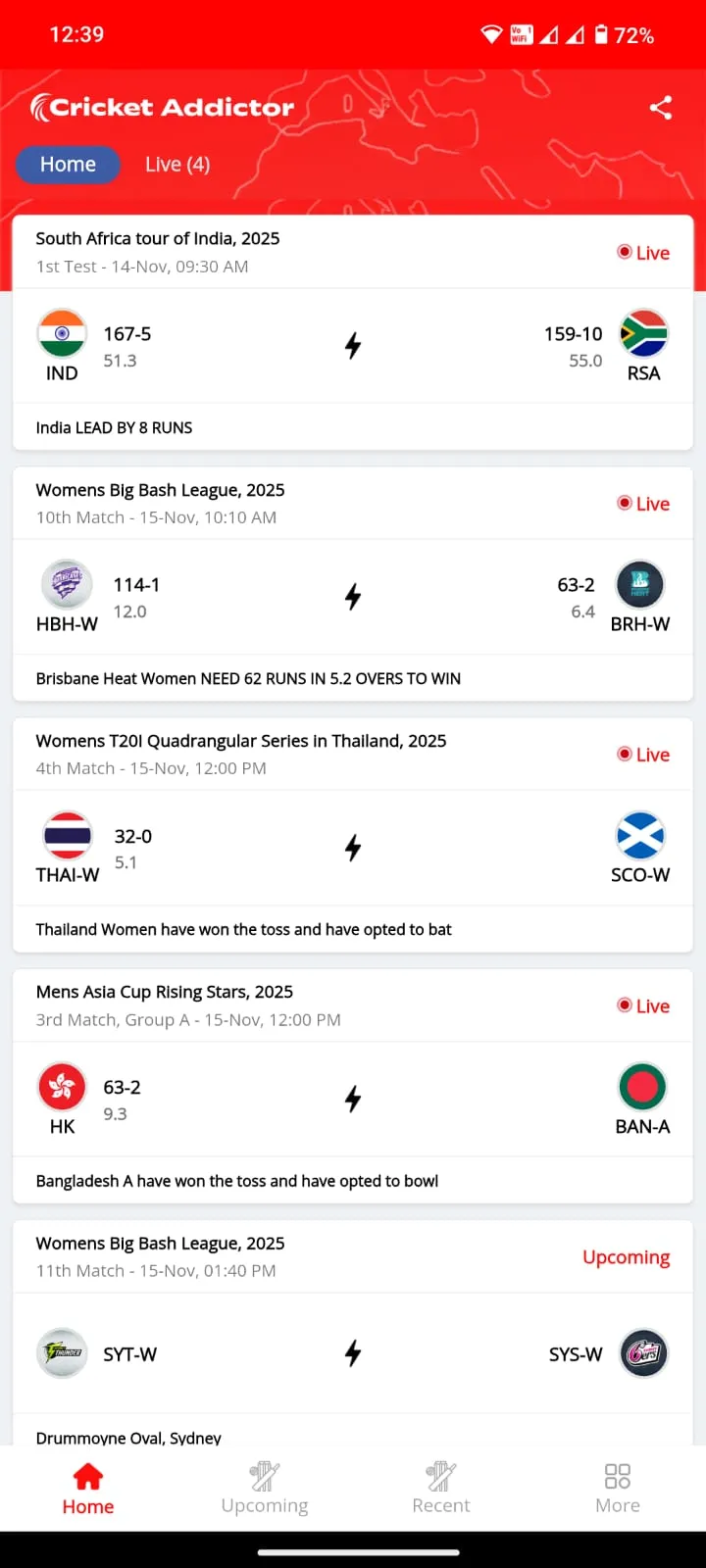Tap the Hobart Hurricanes Women logo
706x1568 pixels.
[x=67, y=585]
